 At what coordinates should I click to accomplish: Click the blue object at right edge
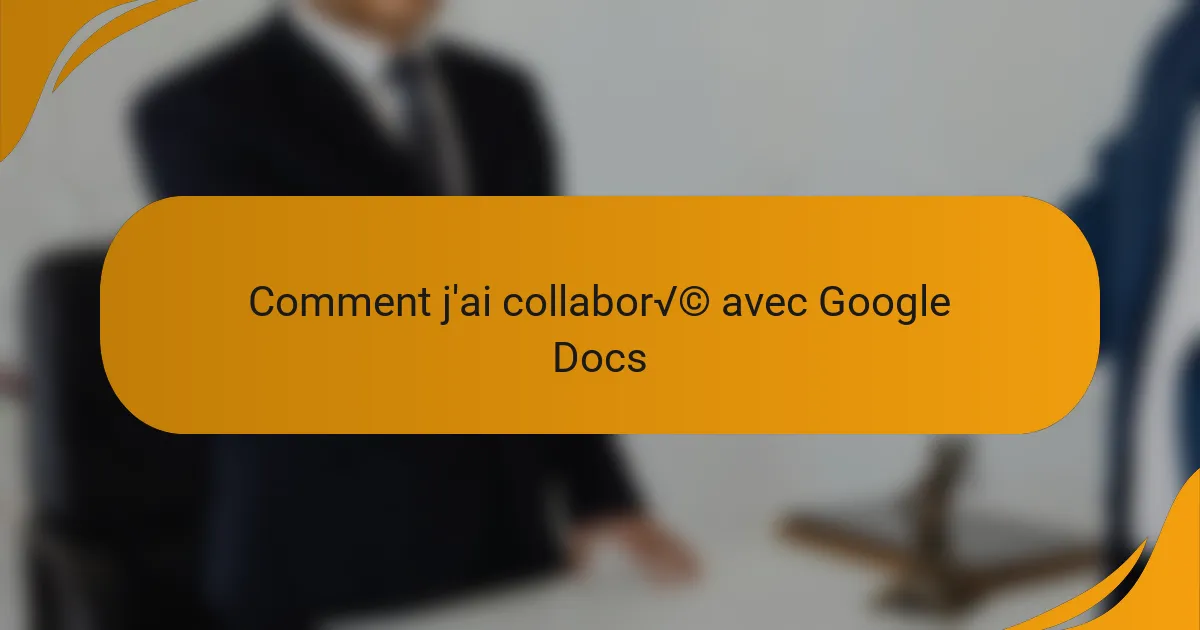point(1140,200)
